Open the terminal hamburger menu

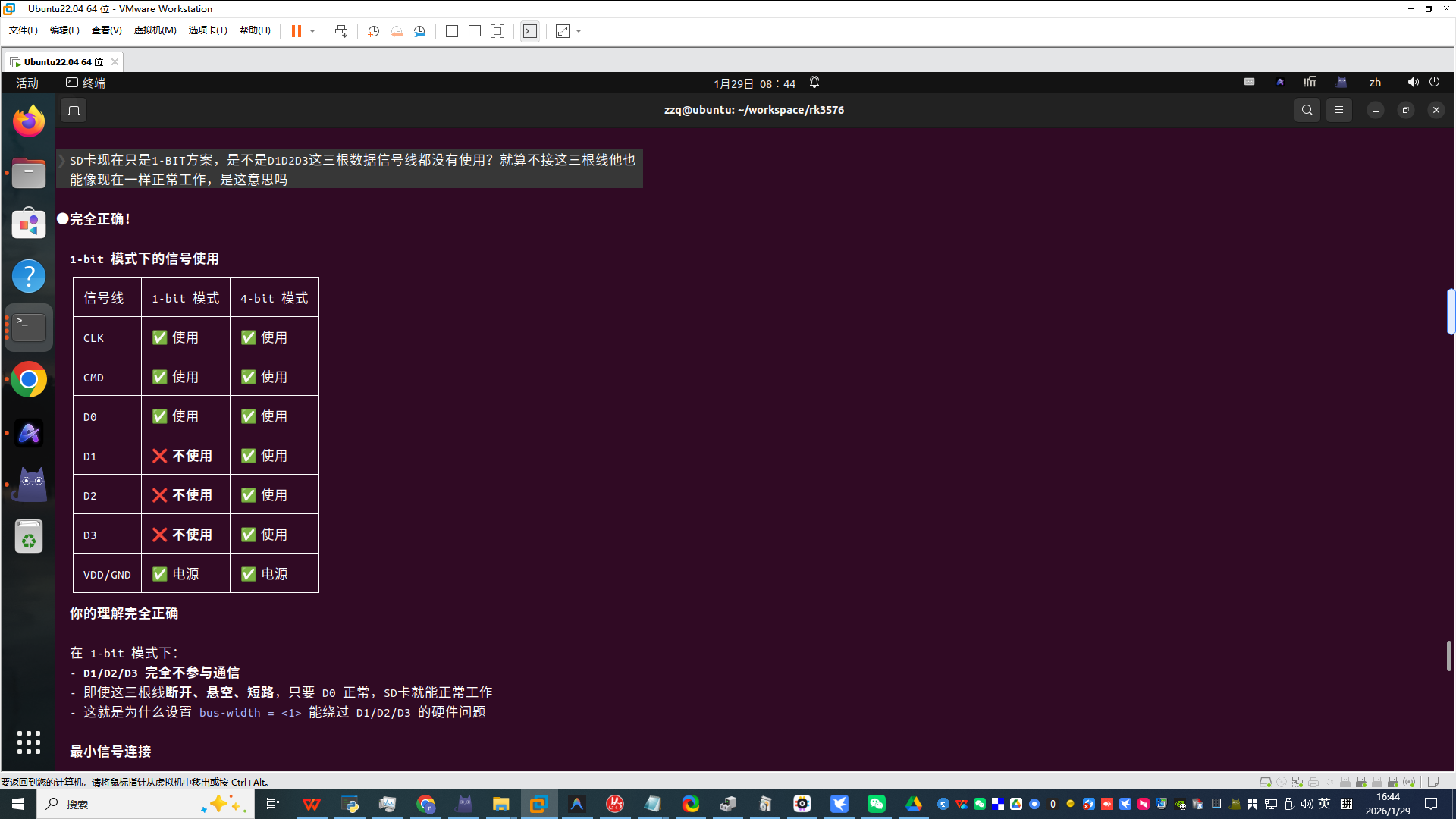click(1339, 110)
